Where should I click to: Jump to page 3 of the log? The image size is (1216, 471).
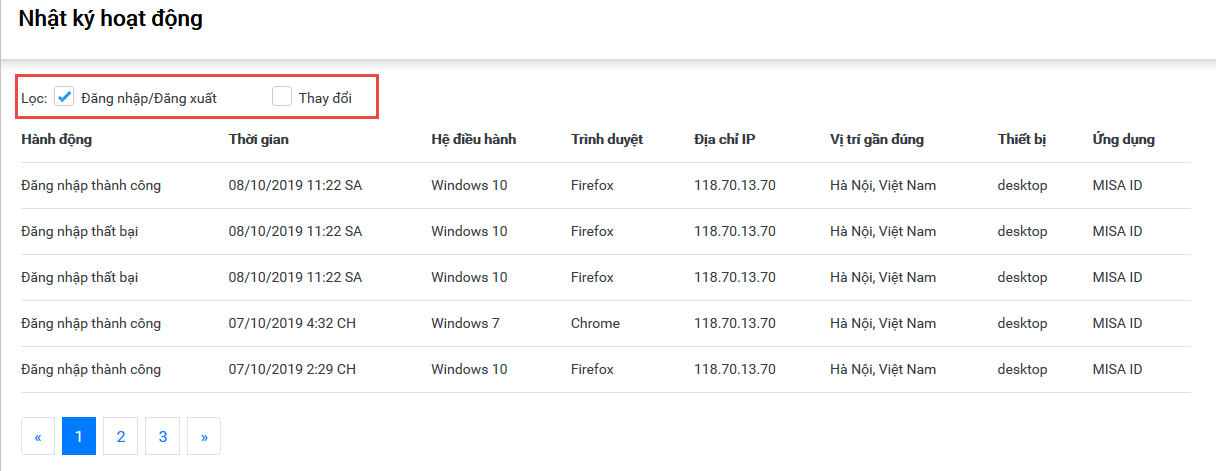coord(162,436)
